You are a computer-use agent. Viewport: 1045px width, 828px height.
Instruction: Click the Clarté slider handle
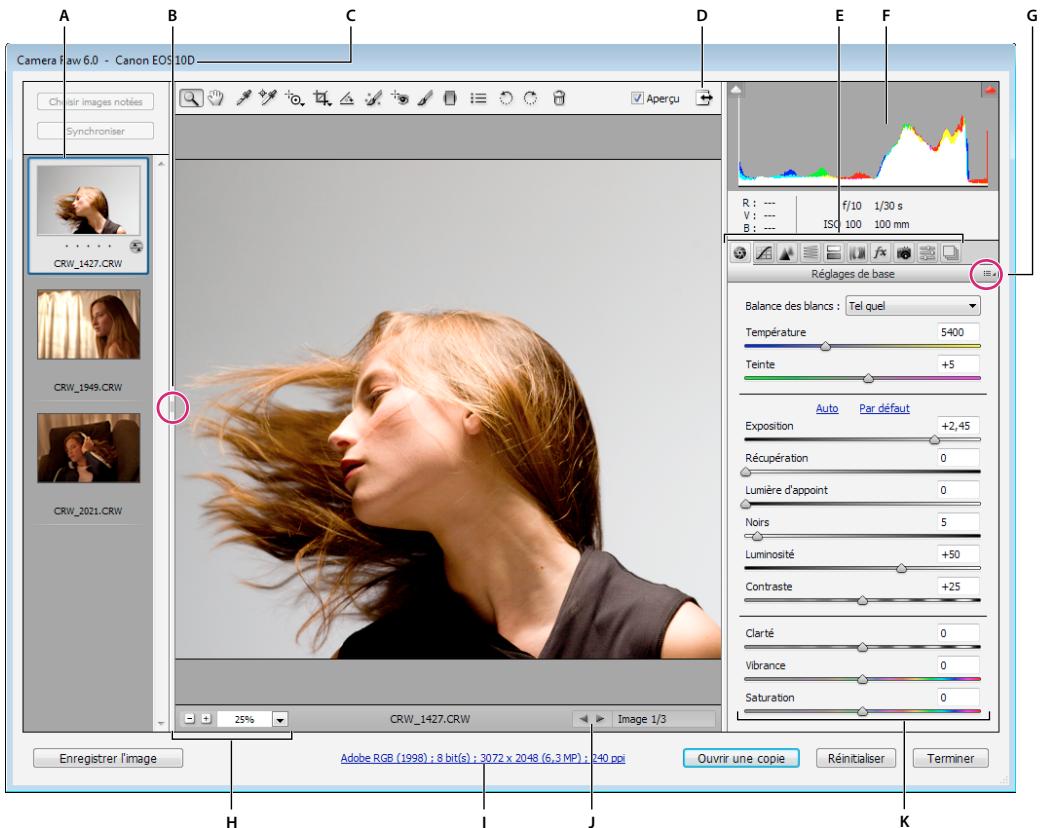tap(862, 647)
